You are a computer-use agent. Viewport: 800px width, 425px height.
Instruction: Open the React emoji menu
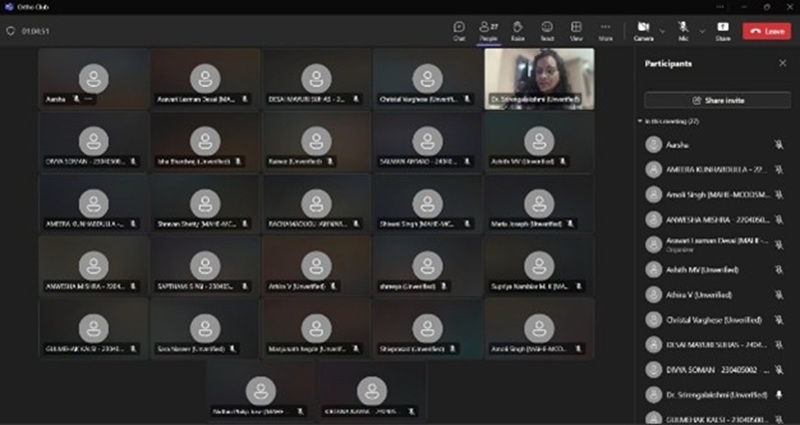(x=547, y=30)
